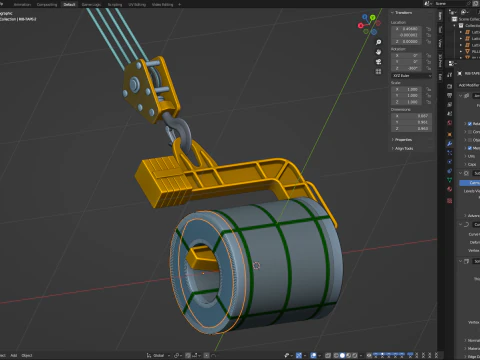480x360 pixels.
Task: Open the Object menu in viewport header
Action: [27, 355]
